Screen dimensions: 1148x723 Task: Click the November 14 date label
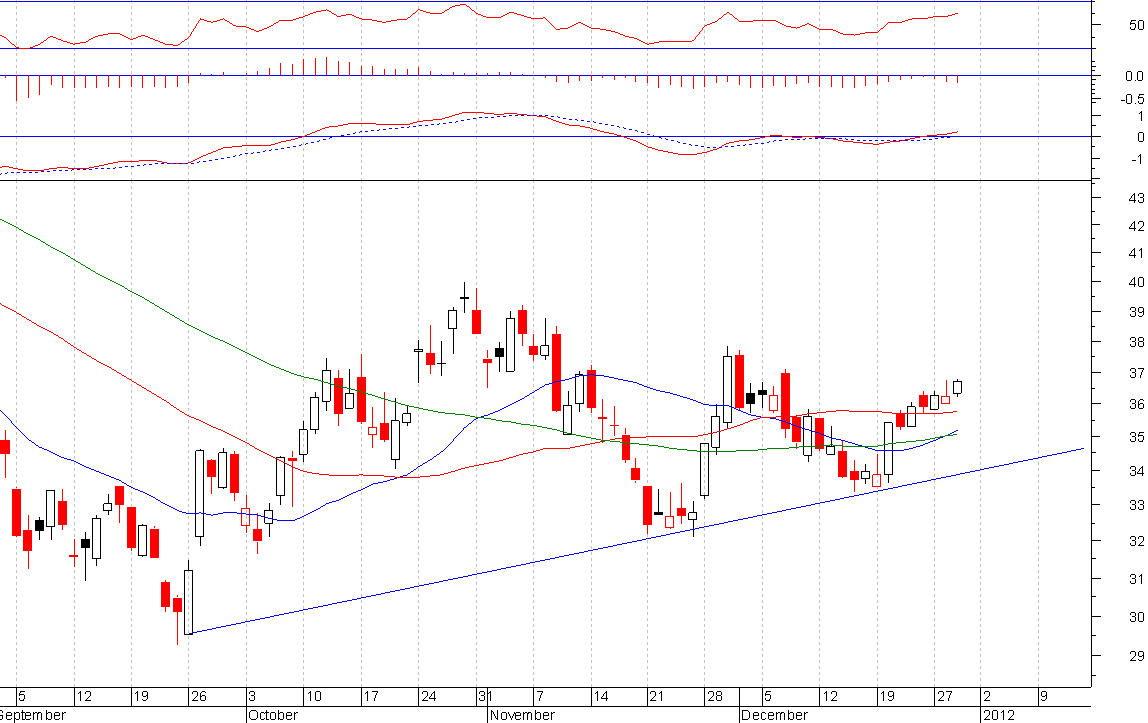600,696
